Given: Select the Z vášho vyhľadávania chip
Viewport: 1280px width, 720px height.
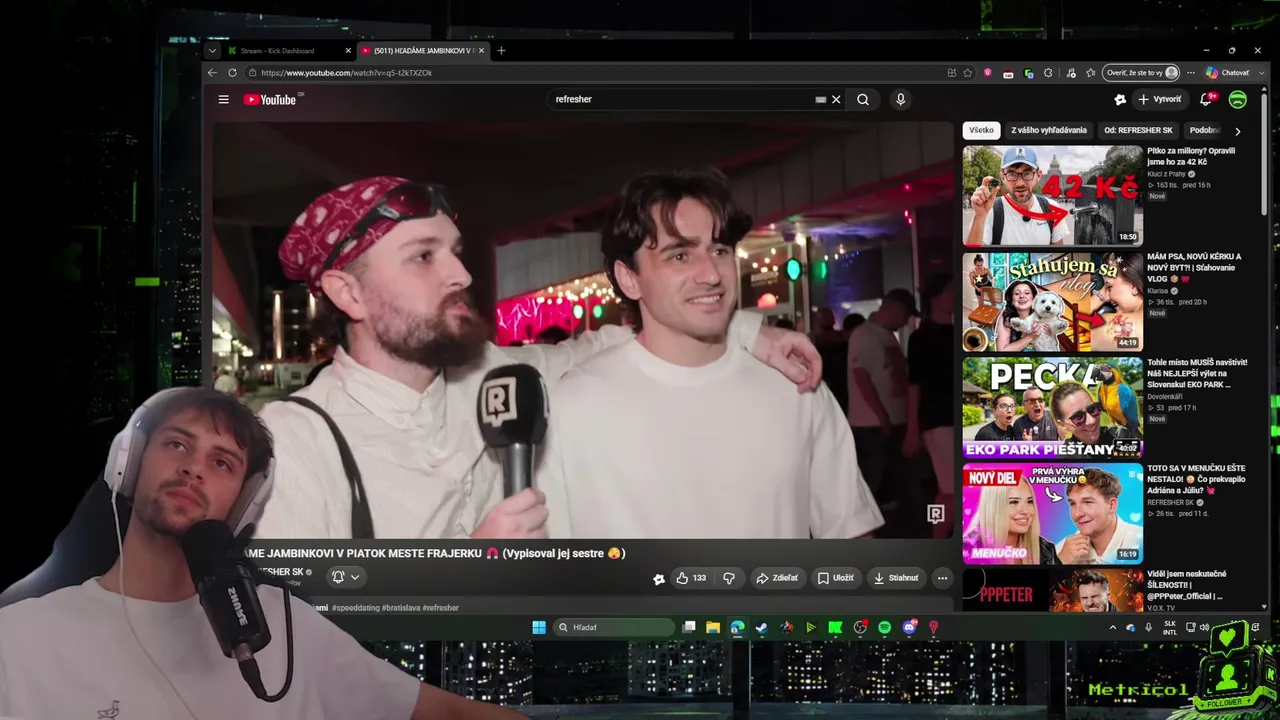Looking at the screenshot, I should 1049,130.
